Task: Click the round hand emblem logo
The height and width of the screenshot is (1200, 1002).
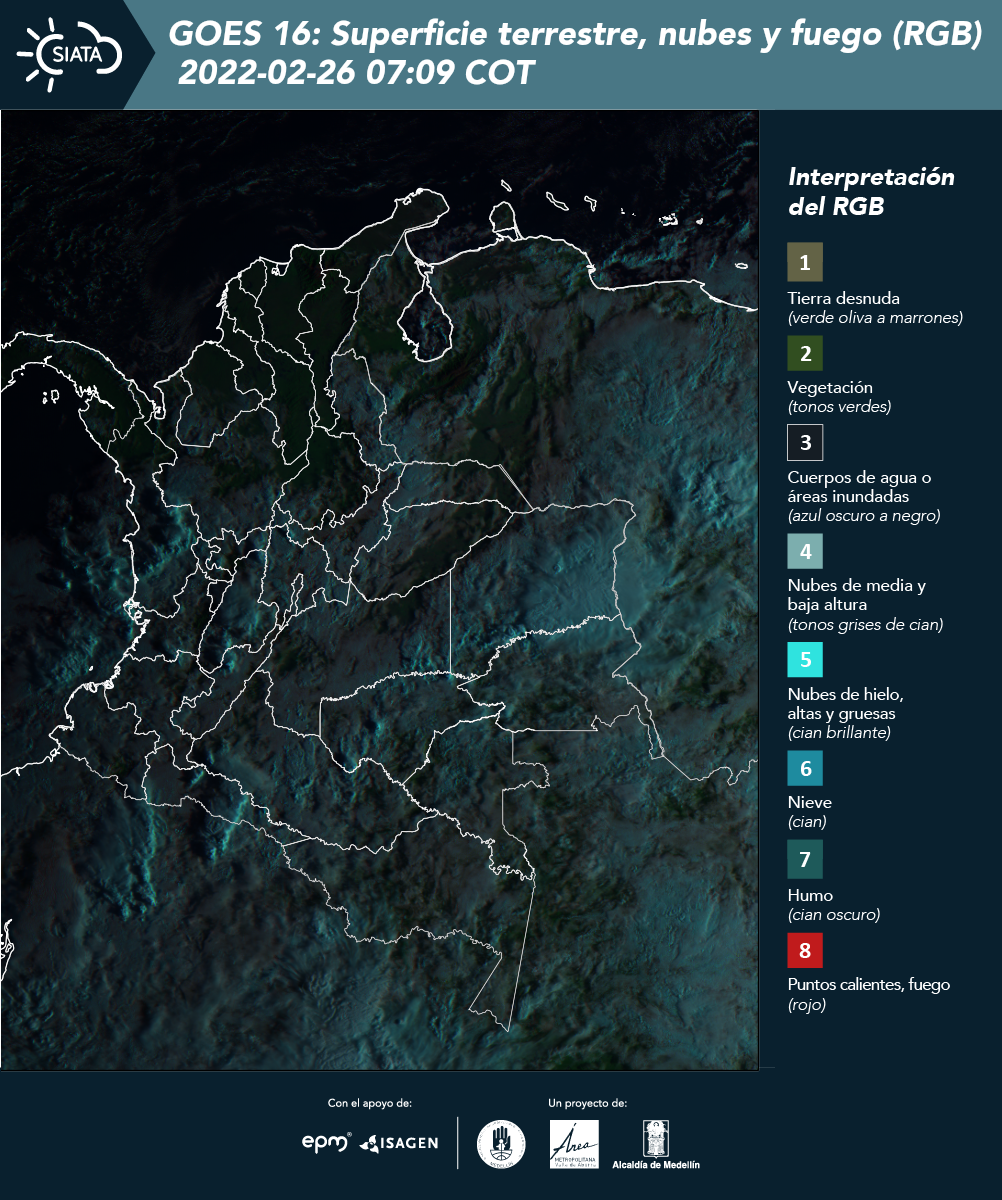Action: pos(501,1144)
